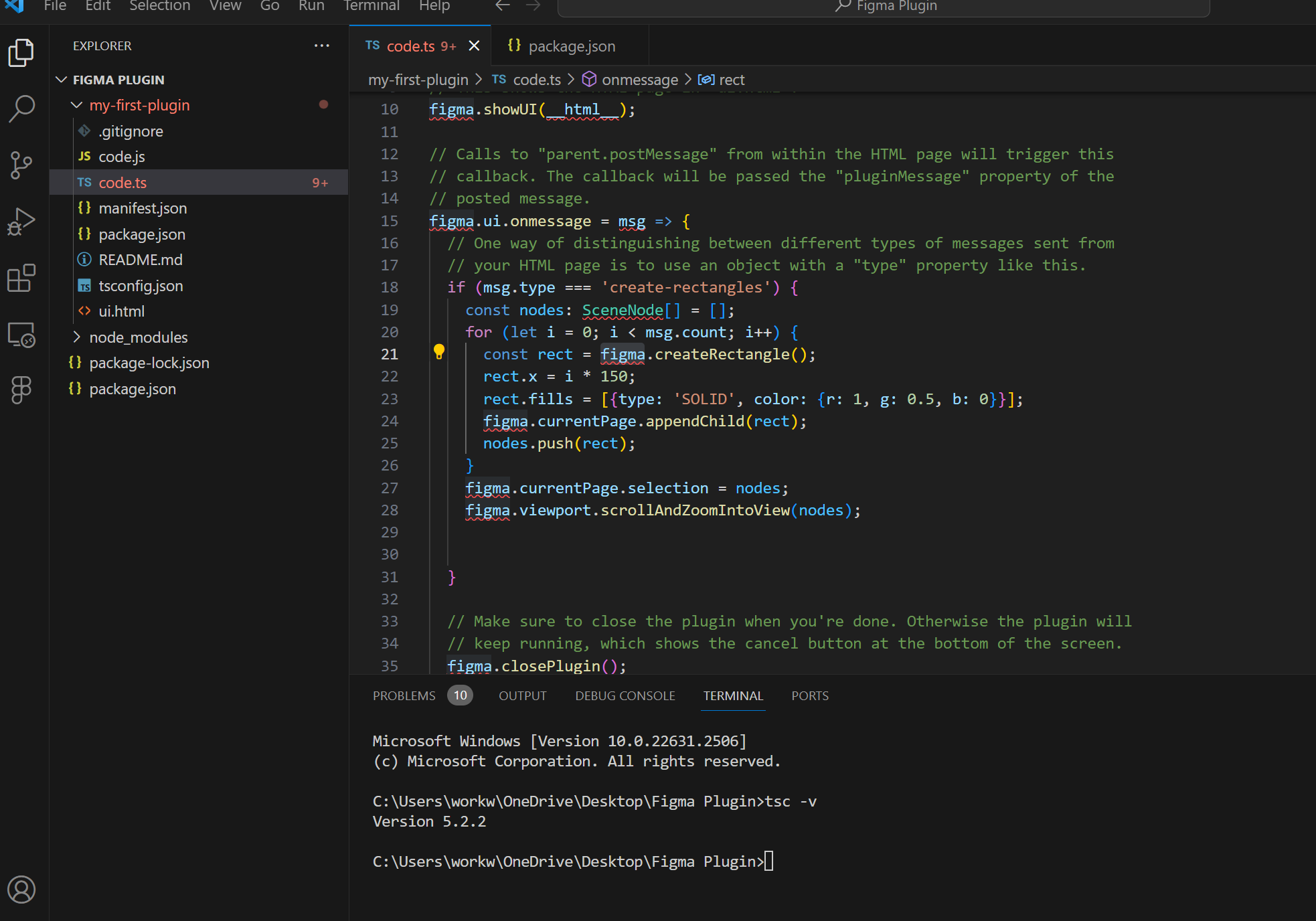
Task: Open Explorer more actions ellipsis
Action: point(322,46)
